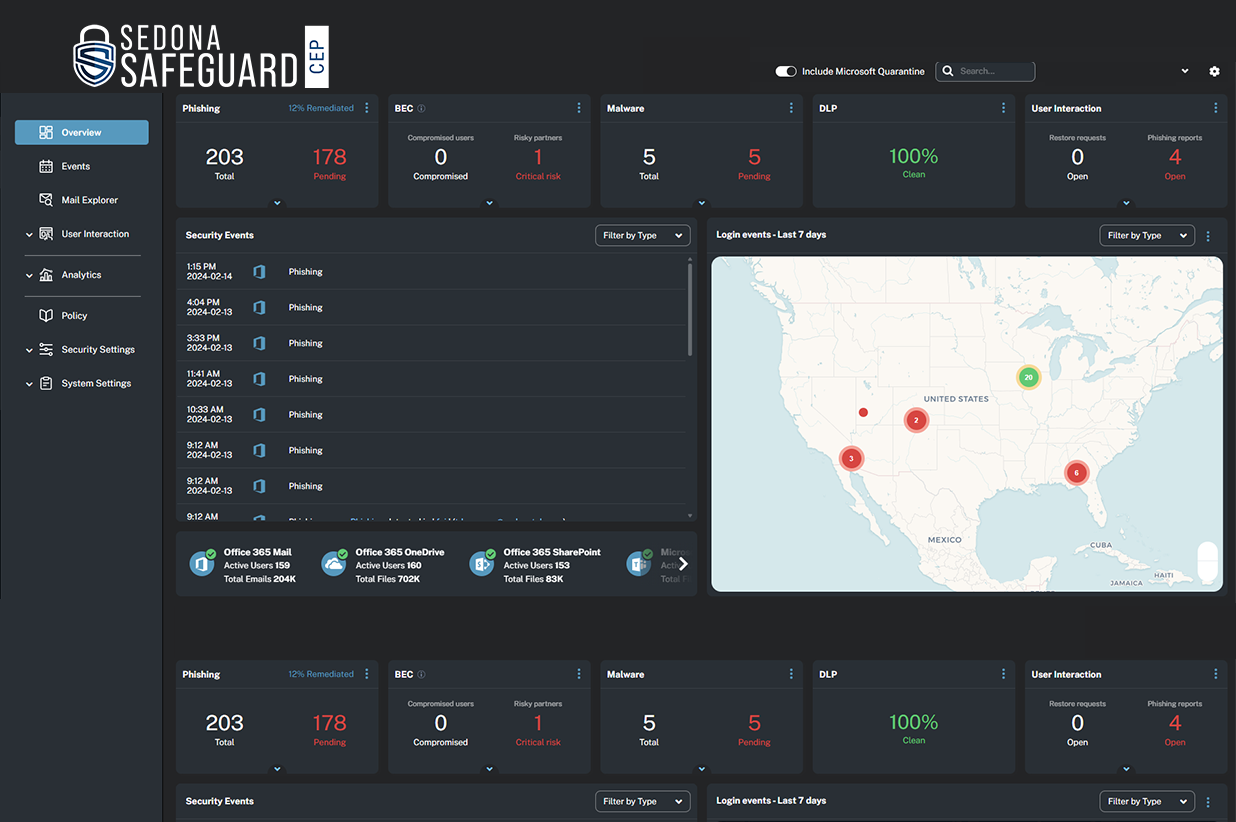Click the small red dot map marker
The image size is (1236, 822).
[863, 412]
